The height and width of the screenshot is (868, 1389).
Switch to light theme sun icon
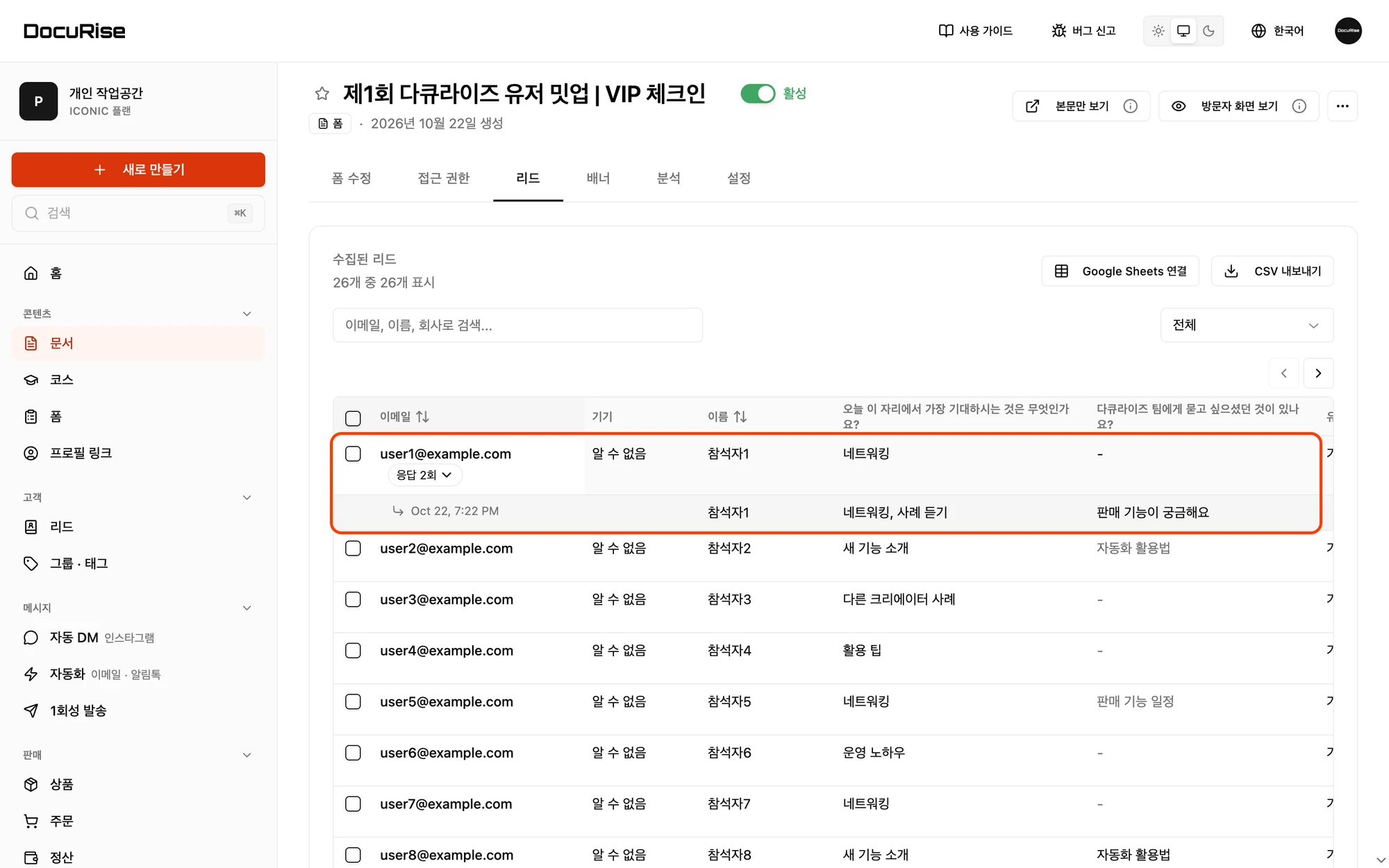pyautogui.click(x=1158, y=31)
